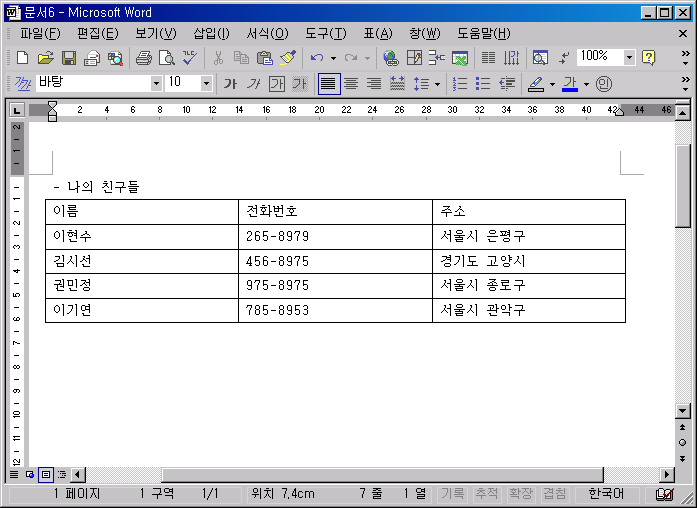Click 추적 in the status bar

(487, 493)
